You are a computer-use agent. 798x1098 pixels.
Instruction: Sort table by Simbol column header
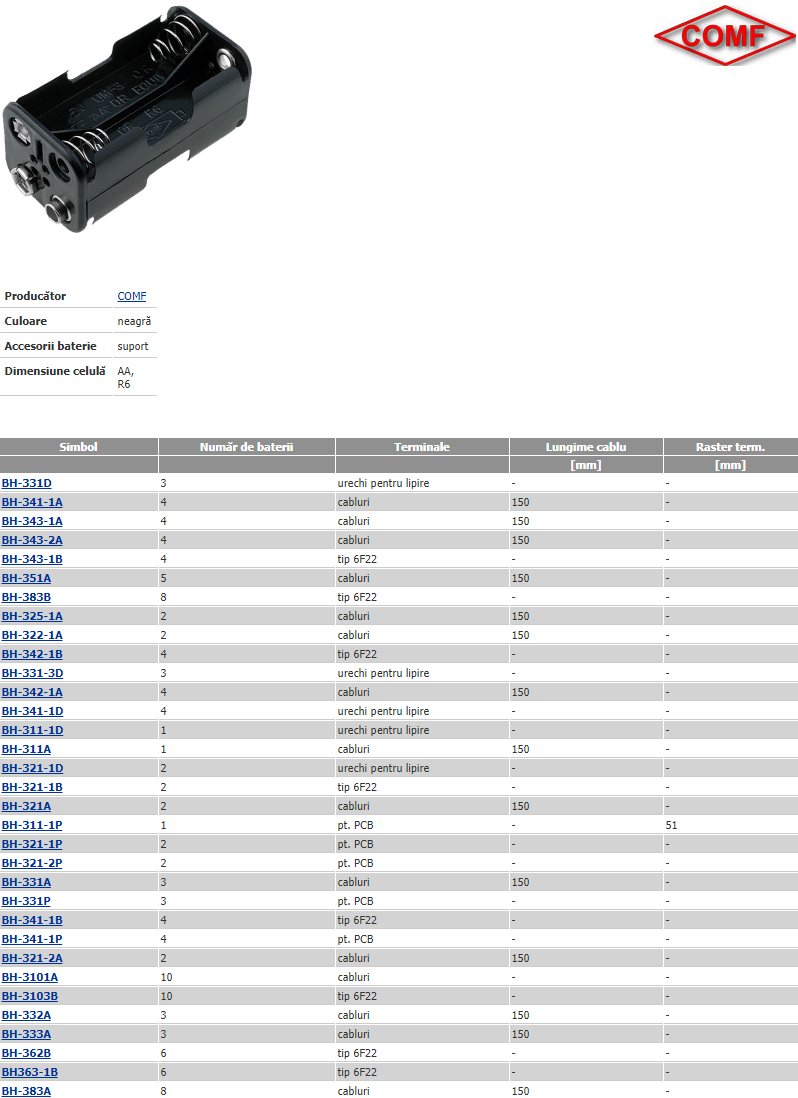pos(78,447)
